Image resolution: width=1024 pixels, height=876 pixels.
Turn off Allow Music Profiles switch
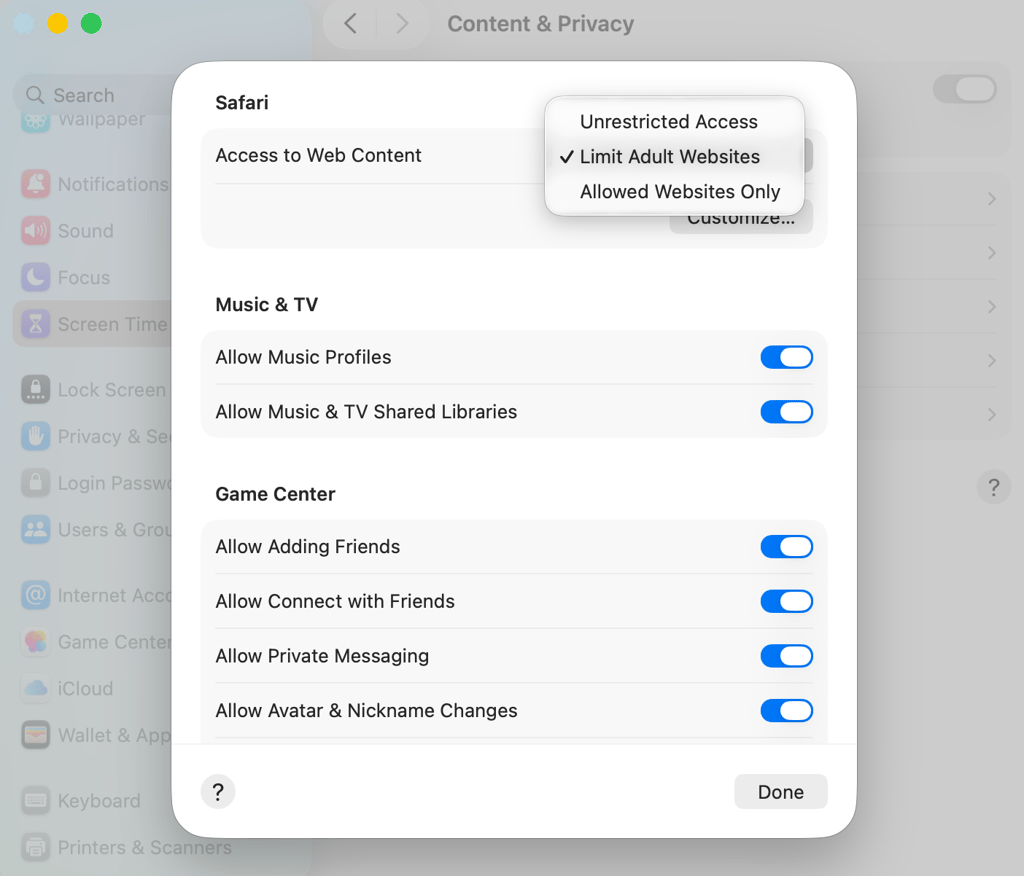tap(786, 357)
